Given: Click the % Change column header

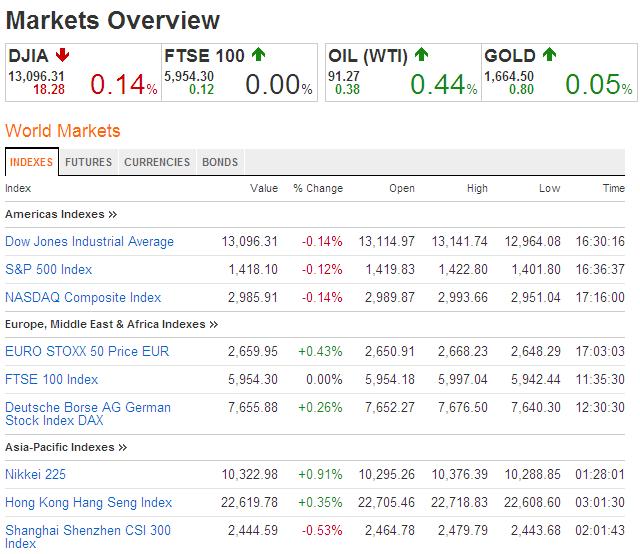Looking at the screenshot, I should (318, 188).
